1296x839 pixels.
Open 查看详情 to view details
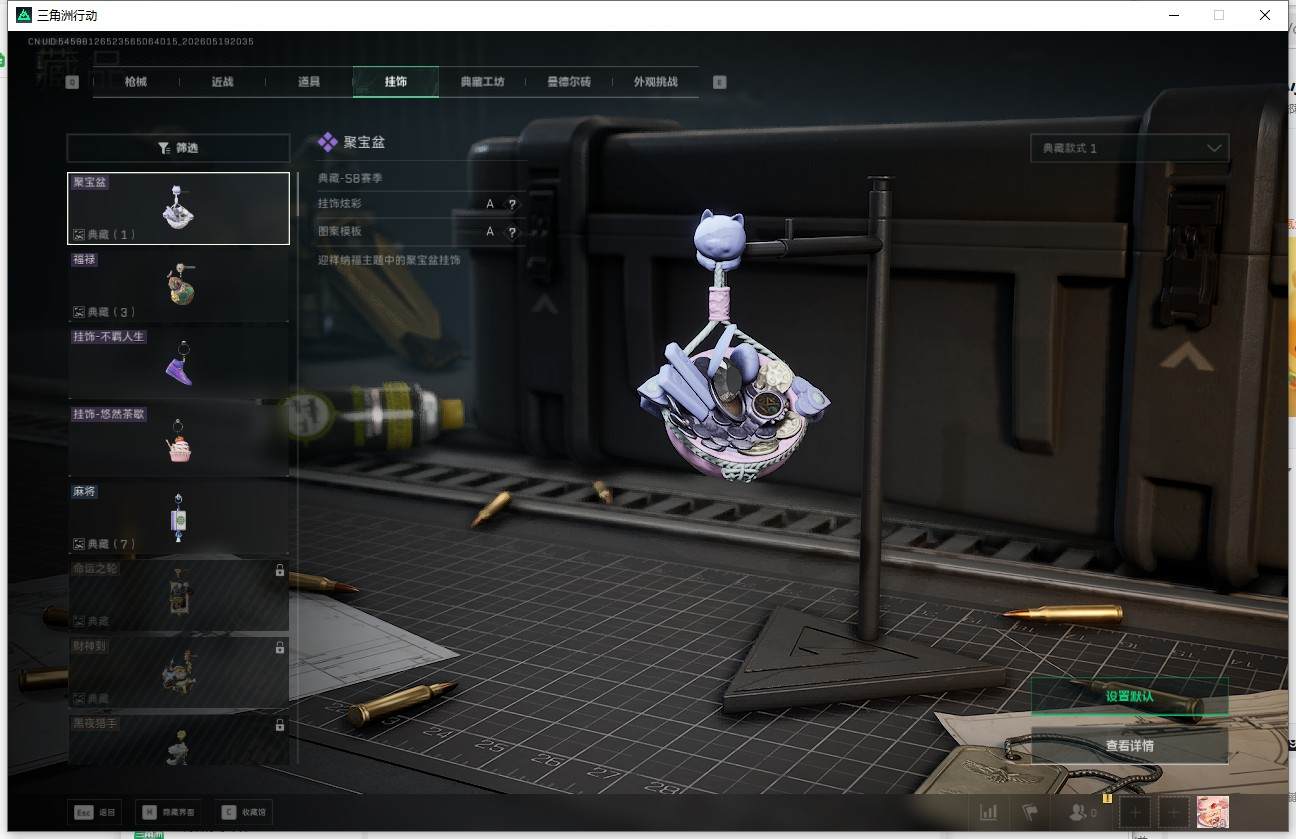1130,745
